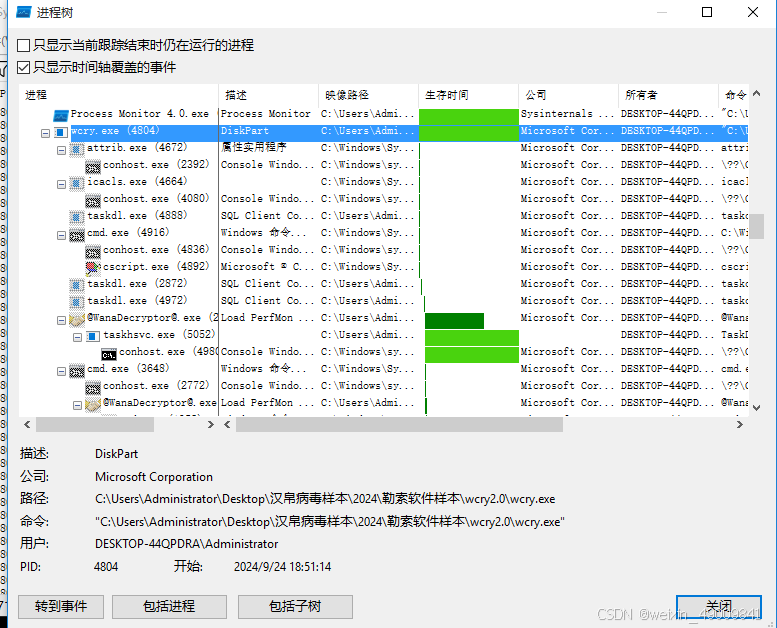Collapse the @WanaDecryptor@.exe node under wcry.exe
Screen dimensions: 777x628
click(x=61, y=320)
